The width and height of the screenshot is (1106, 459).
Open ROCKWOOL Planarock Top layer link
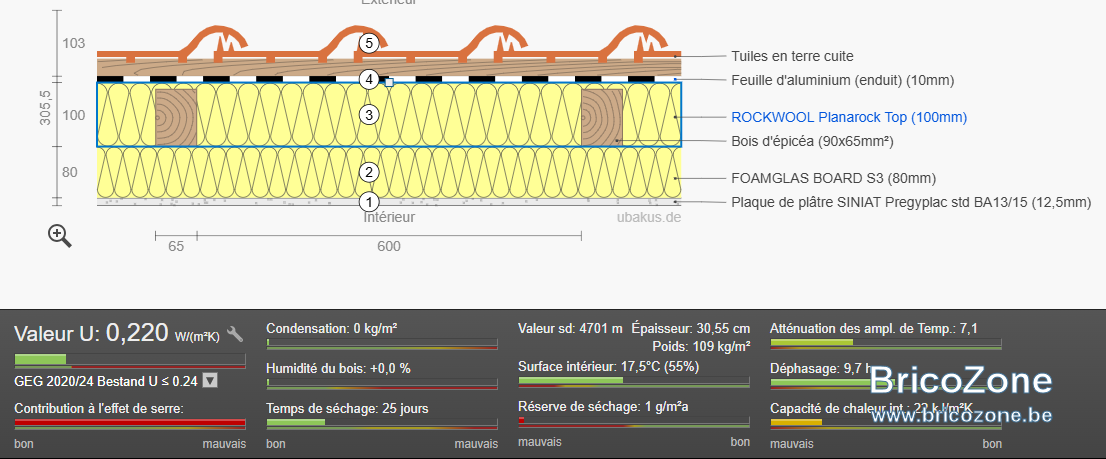[849, 118]
